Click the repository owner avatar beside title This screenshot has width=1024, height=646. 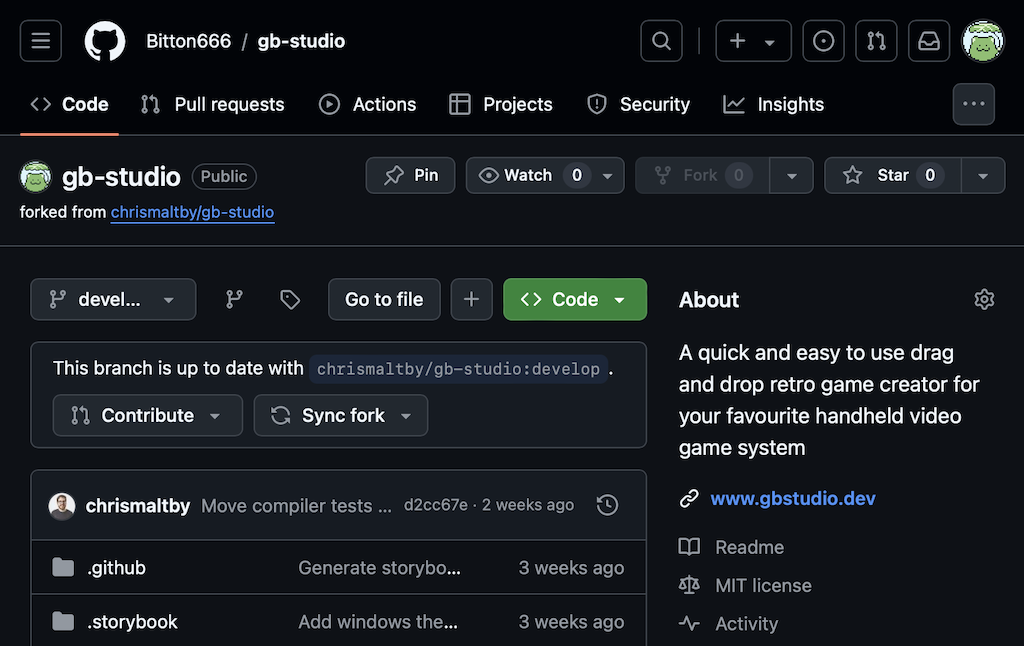point(35,177)
